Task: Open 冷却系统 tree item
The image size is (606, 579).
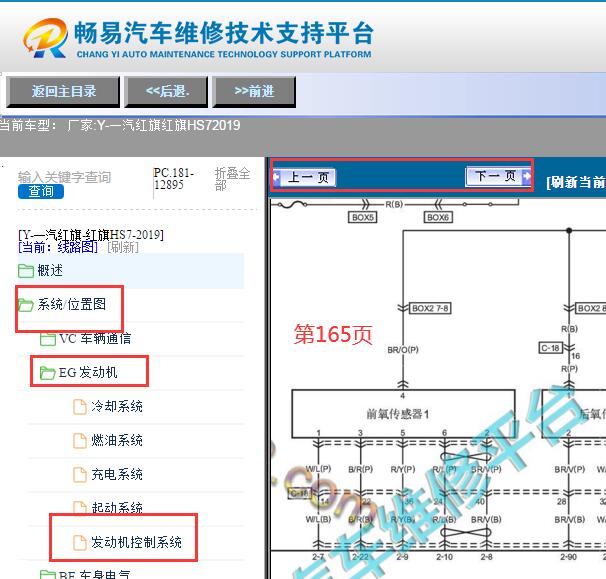Action: [117, 406]
